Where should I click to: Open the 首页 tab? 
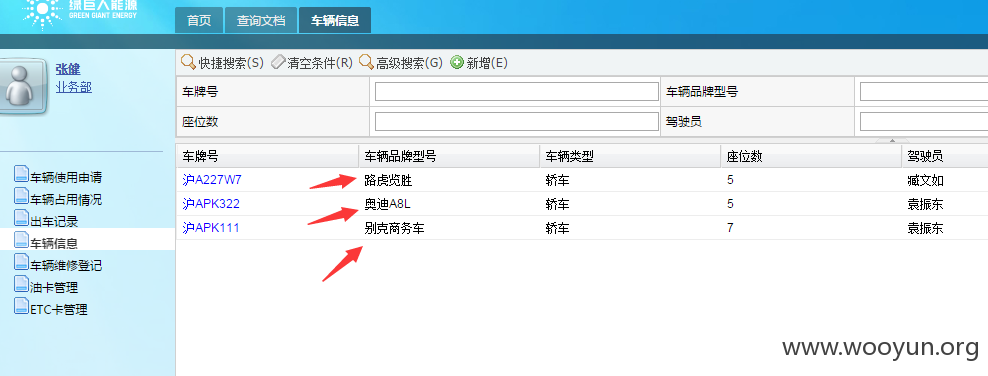coord(199,20)
